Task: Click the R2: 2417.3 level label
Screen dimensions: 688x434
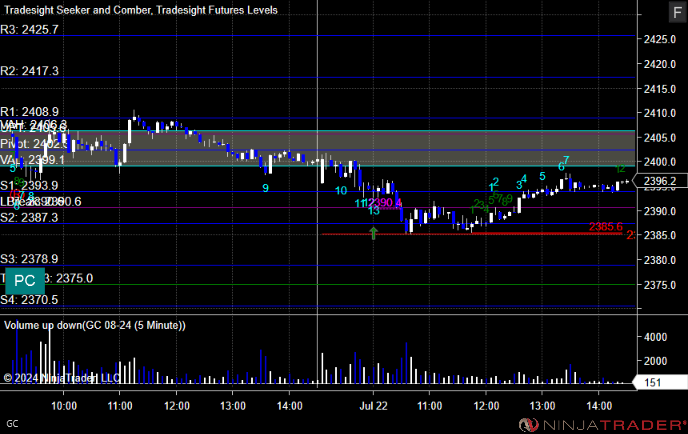Action: [x=29, y=71]
